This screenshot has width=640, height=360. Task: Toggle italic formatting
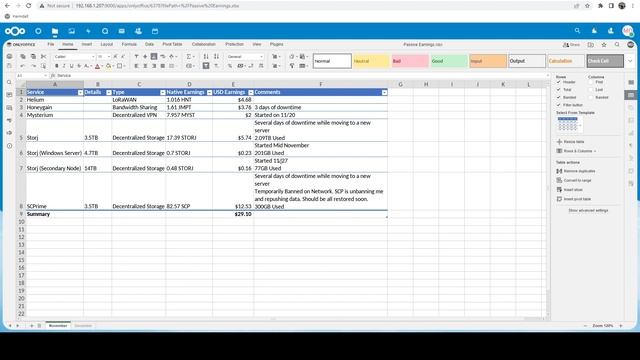click(64, 66)
